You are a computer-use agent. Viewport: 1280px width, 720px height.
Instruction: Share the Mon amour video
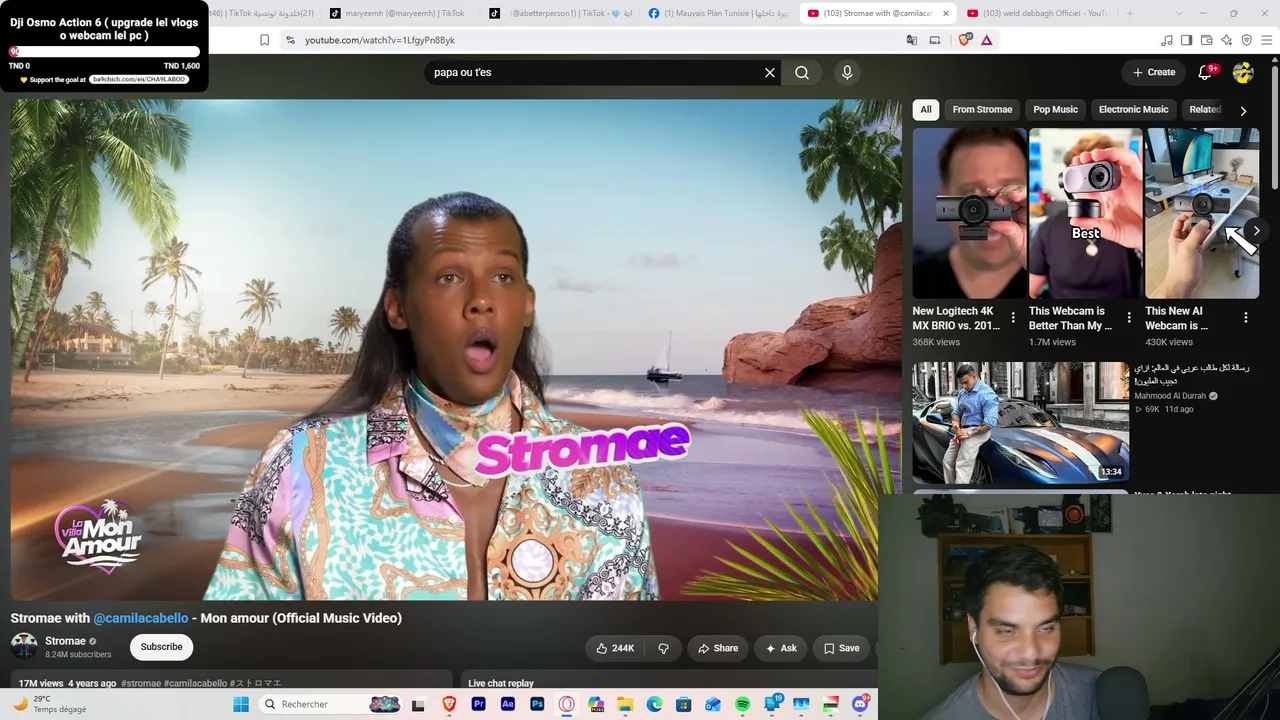(x=718, y=648)
